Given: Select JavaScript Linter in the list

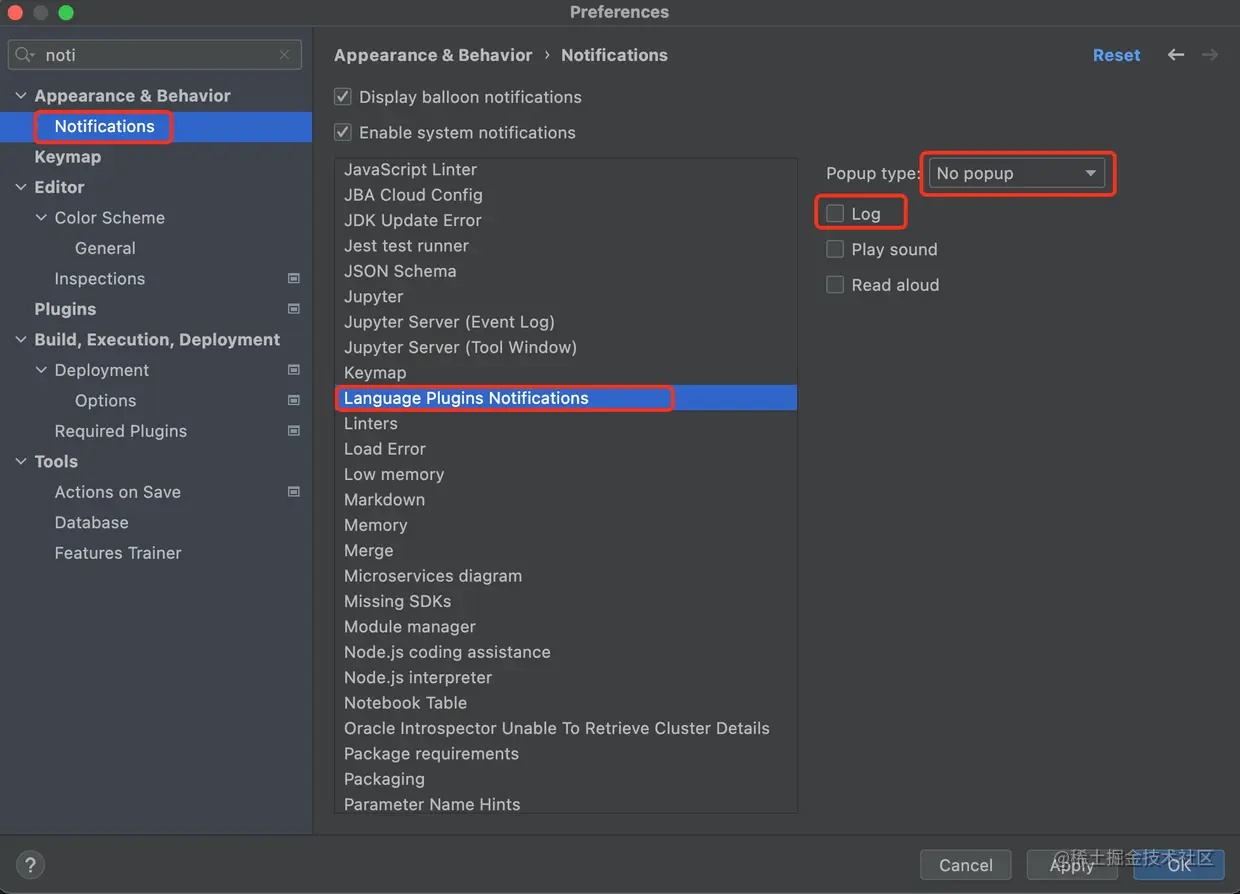Looking at the screenshot, I should pyautogui.click(x=566, y=170).
